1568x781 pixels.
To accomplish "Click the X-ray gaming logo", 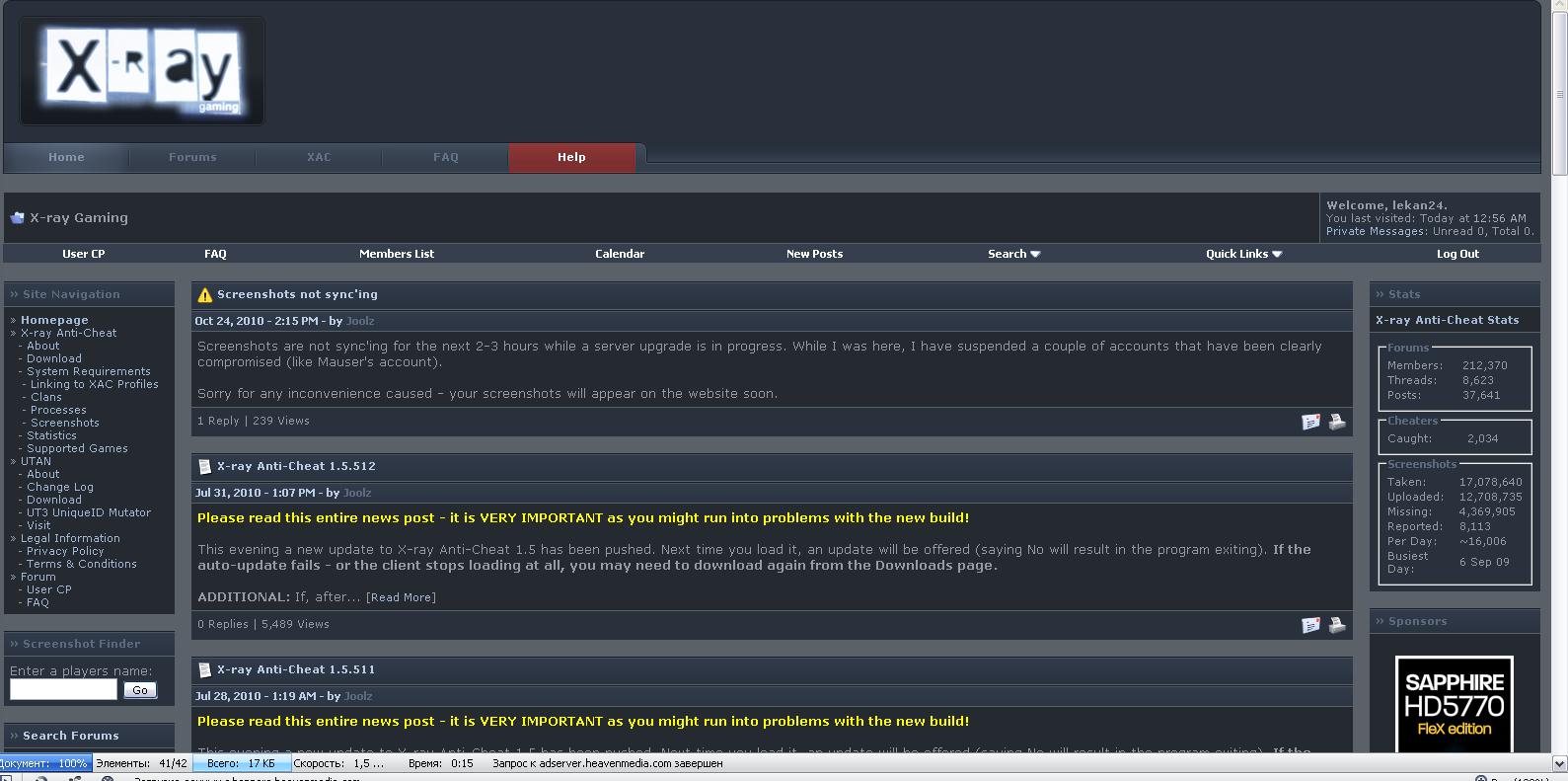I will (x=142, y=70).
